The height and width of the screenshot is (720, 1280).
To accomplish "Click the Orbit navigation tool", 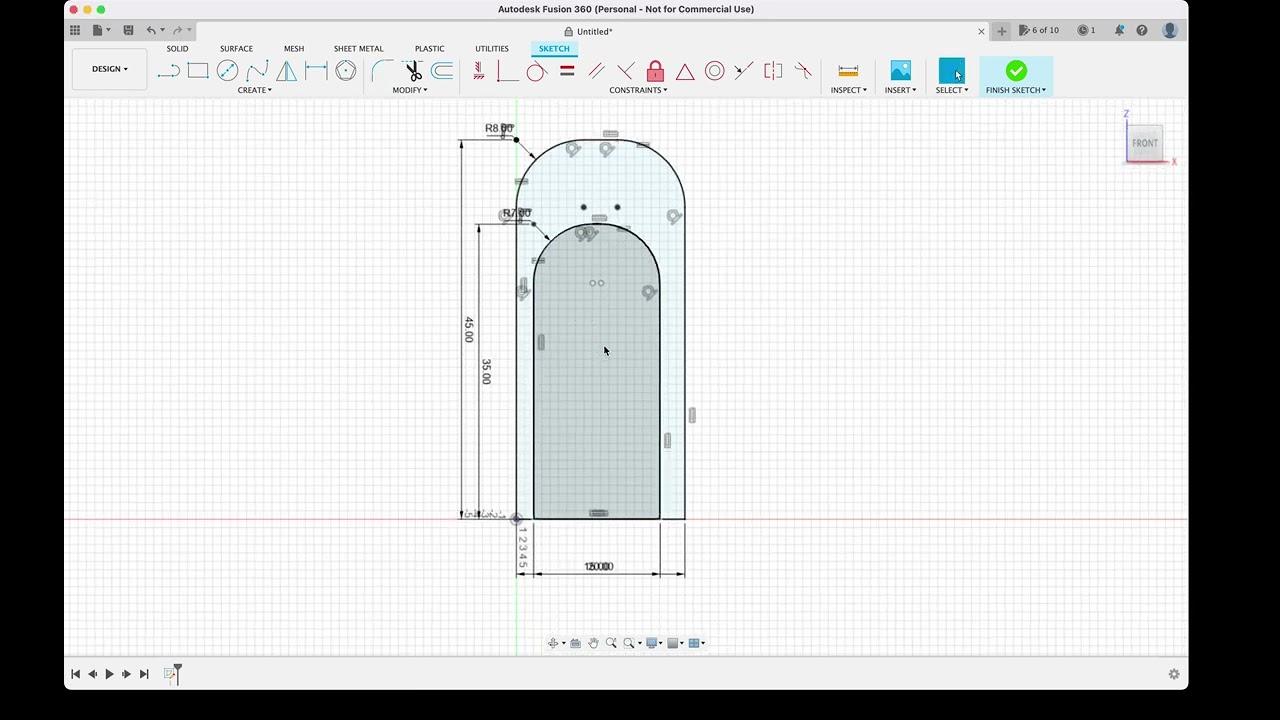I will click(553, 643).
